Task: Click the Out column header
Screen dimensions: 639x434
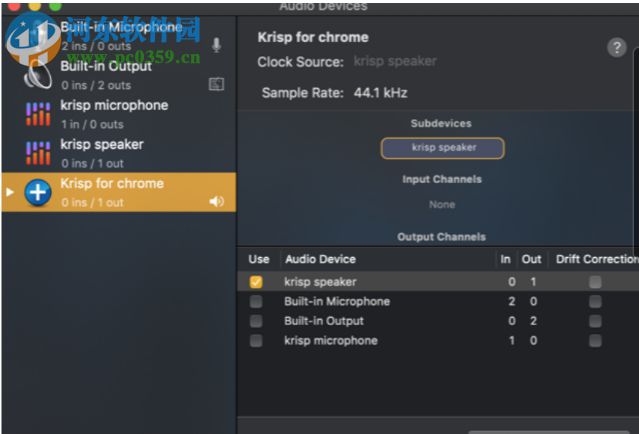Action: tap(531, 259)
